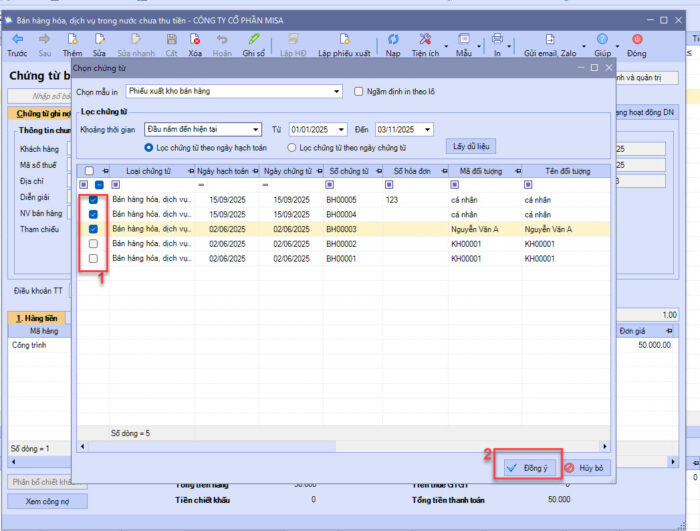Click the In printer icon
Viewport: 700px width, 531px height.
pyautogui.click(x=497, y=38)
